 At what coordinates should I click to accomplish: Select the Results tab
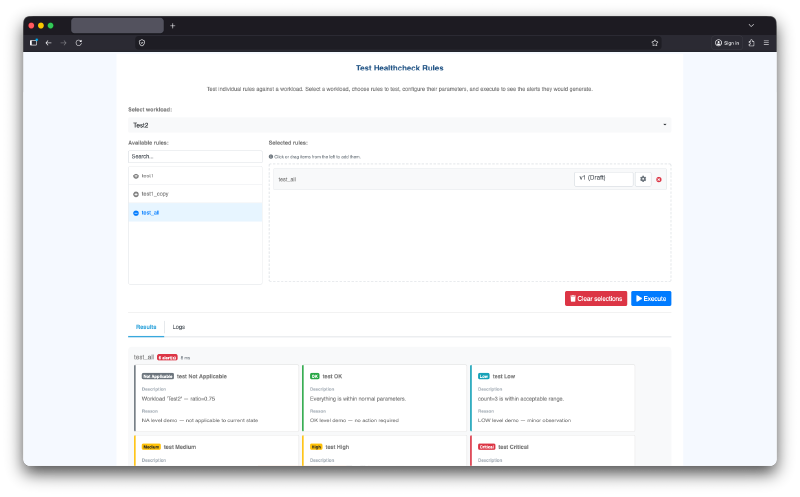[146, 327]
